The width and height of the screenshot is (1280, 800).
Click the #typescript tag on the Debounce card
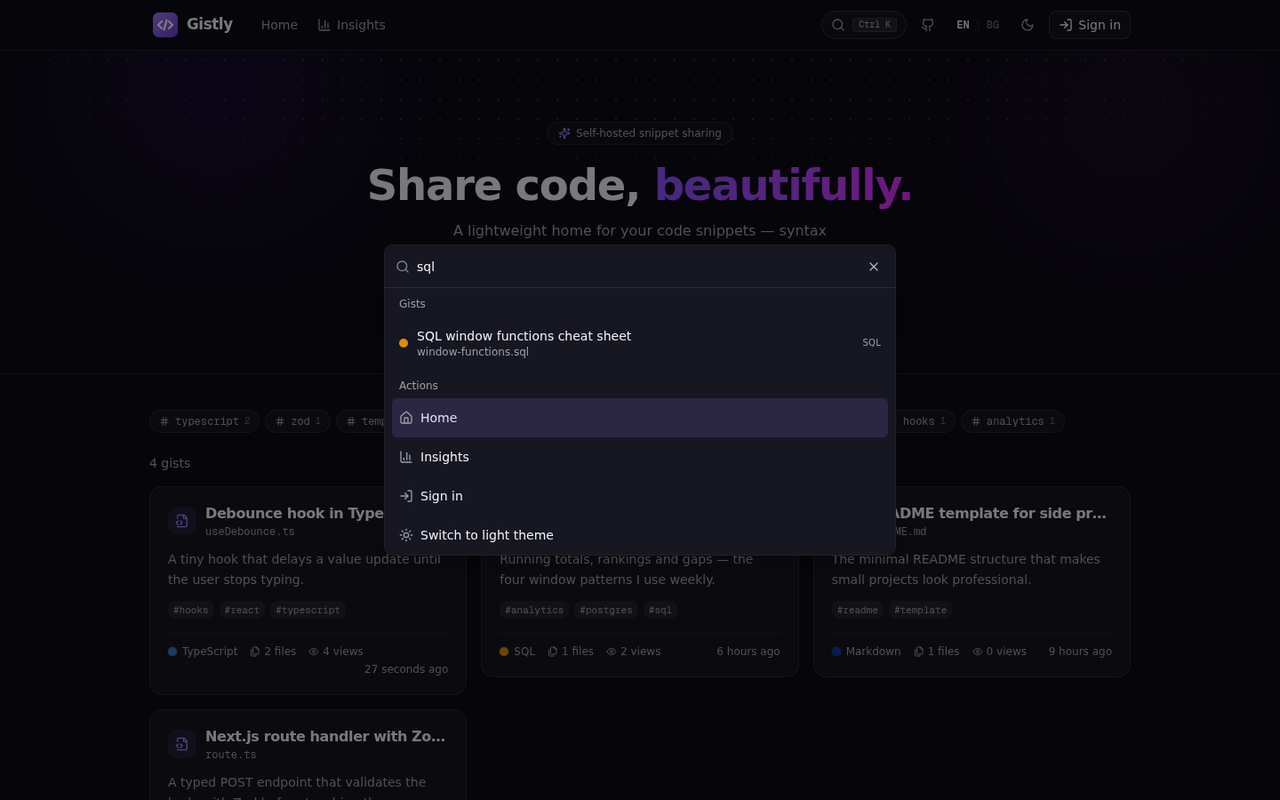click(308, 610)
